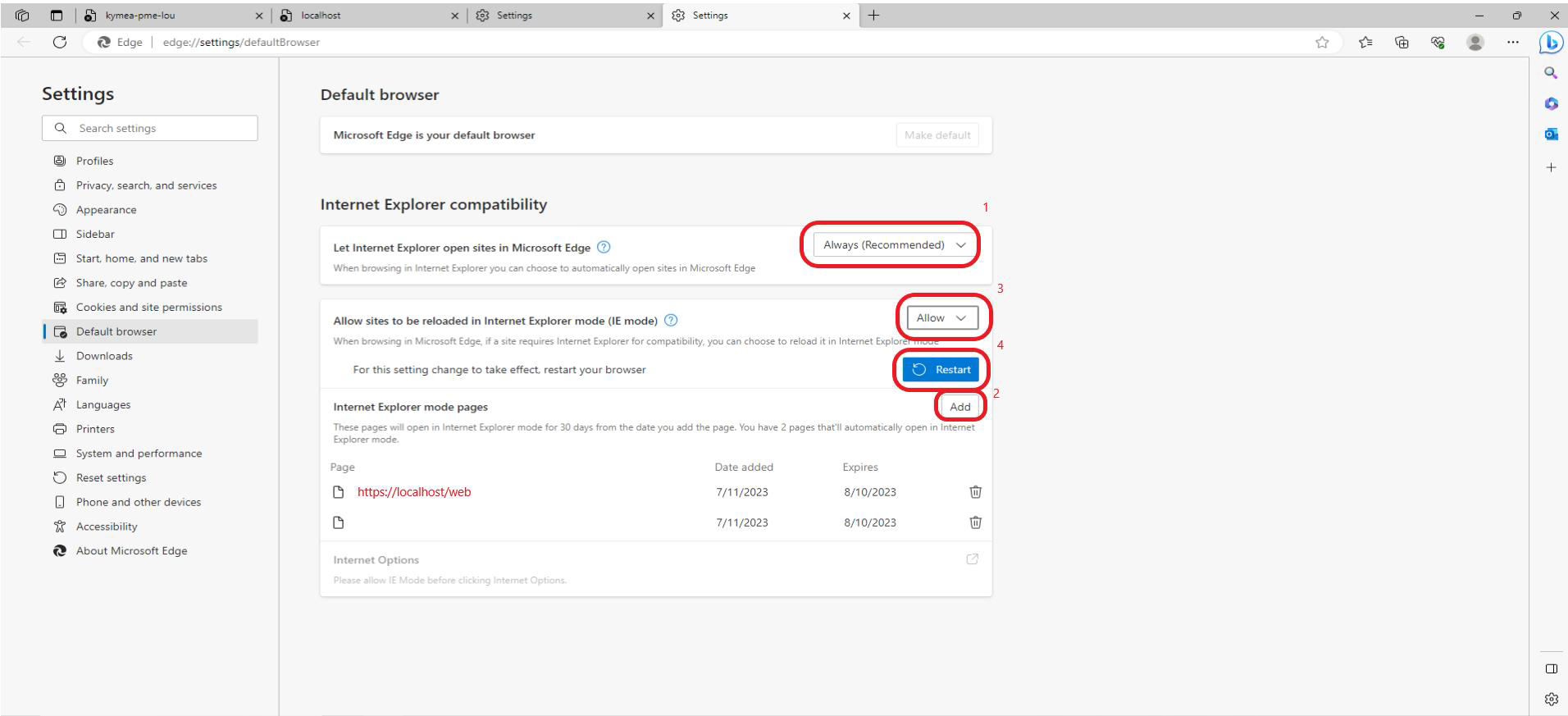The image size is (1568, 716).
Task: Open Cookies and site permissions
Action: click(149, 307)
